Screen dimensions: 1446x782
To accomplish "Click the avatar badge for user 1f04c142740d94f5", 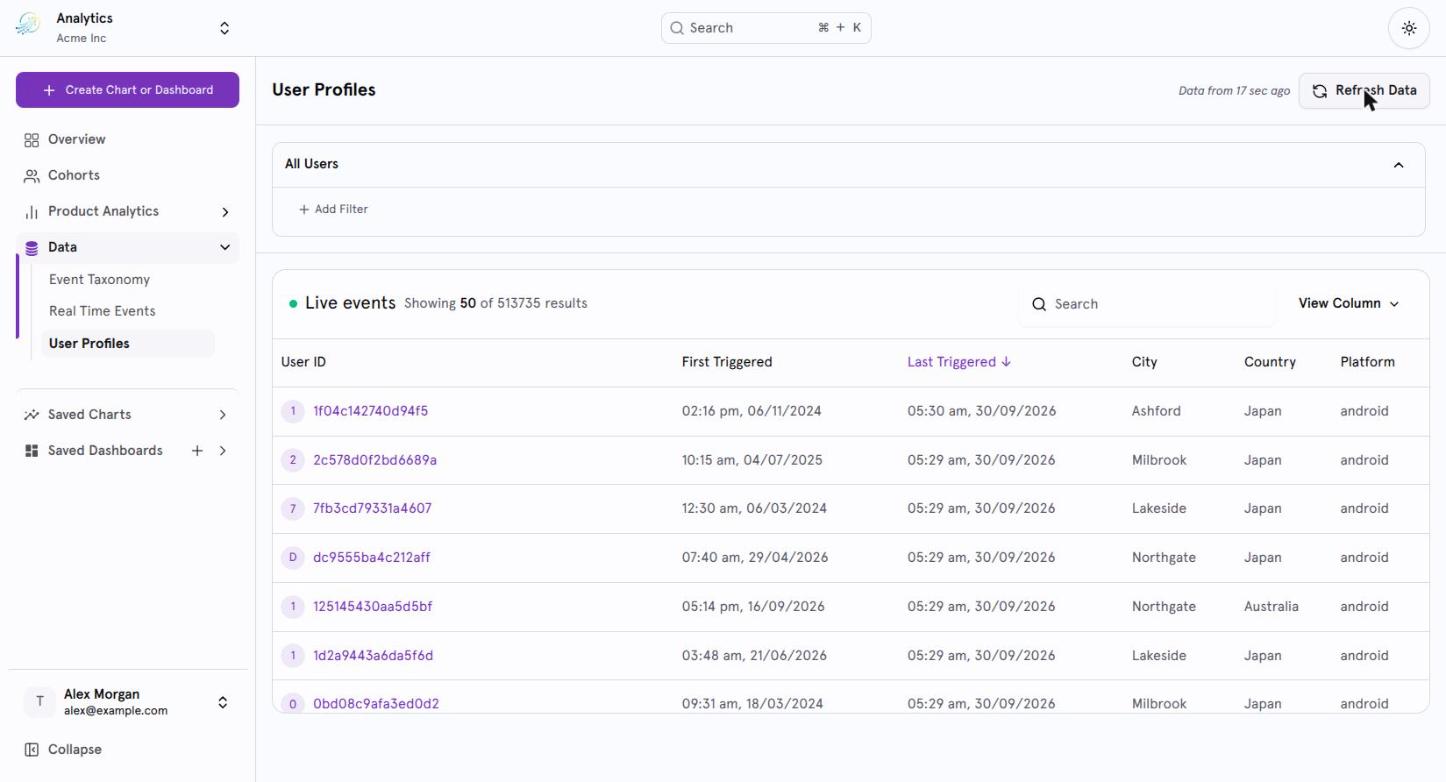I will pyautogui.click(x=293, y=411).
